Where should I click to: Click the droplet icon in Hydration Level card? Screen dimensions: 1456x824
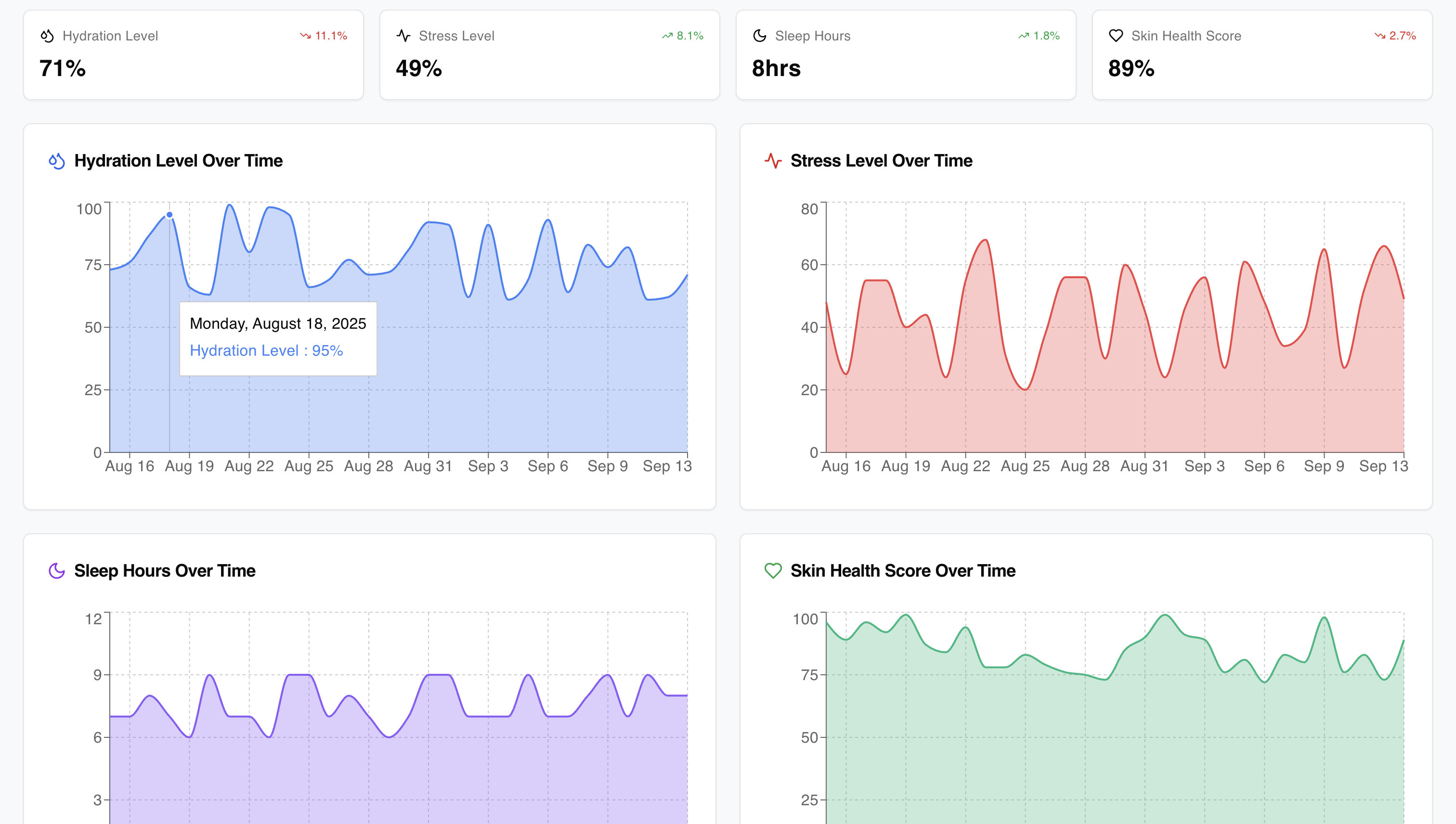(47, 36)
